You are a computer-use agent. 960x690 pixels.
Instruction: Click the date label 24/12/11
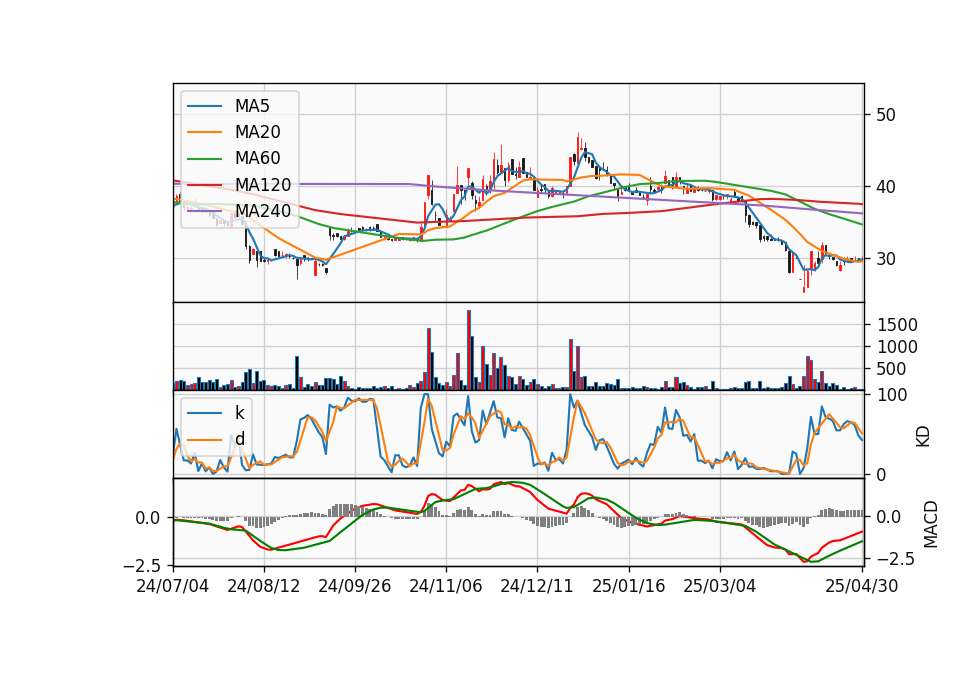click(x=537, y=587)
